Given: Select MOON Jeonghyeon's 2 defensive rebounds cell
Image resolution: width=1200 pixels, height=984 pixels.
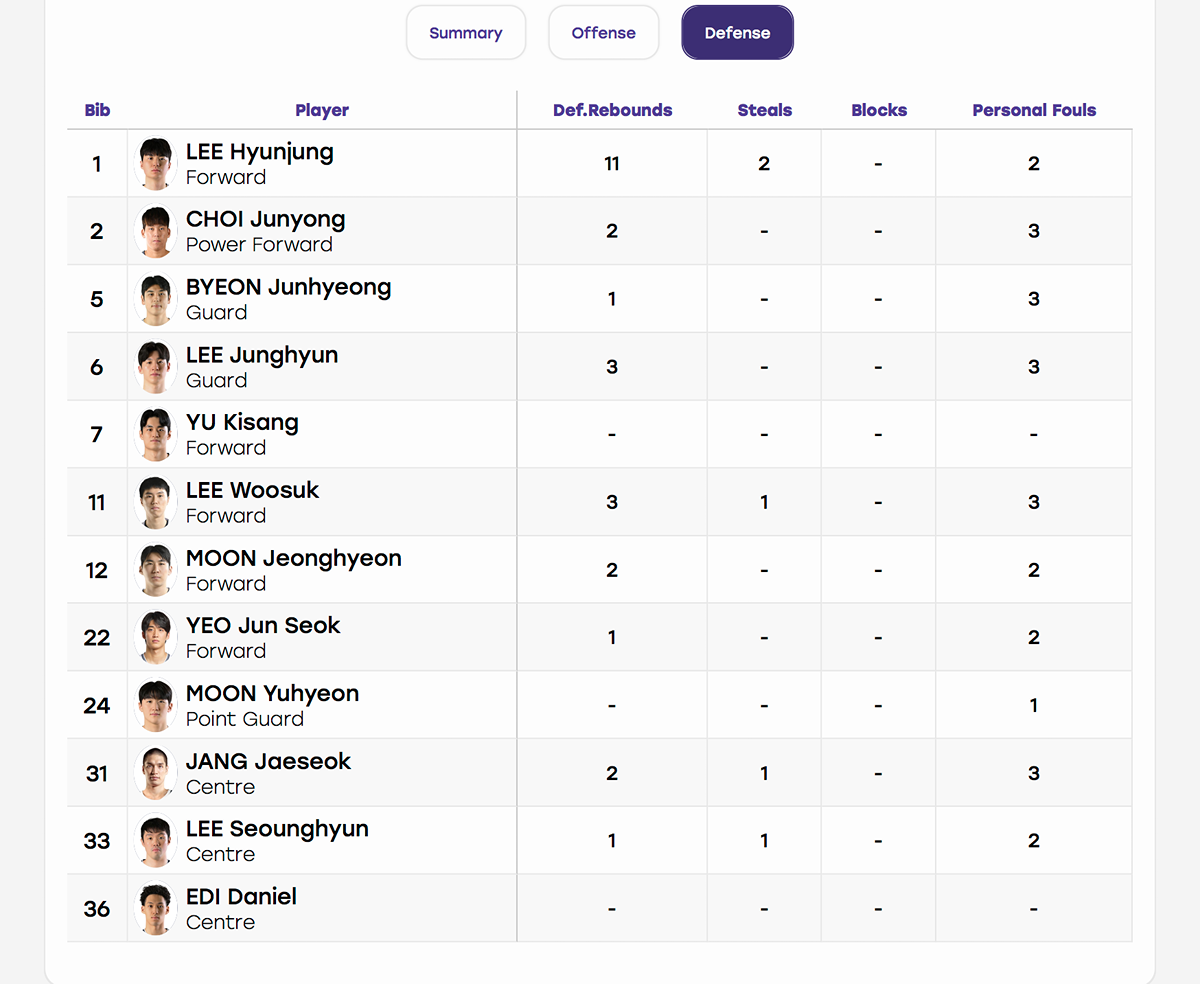Looking at the screenshot, I should click(612, 570).
